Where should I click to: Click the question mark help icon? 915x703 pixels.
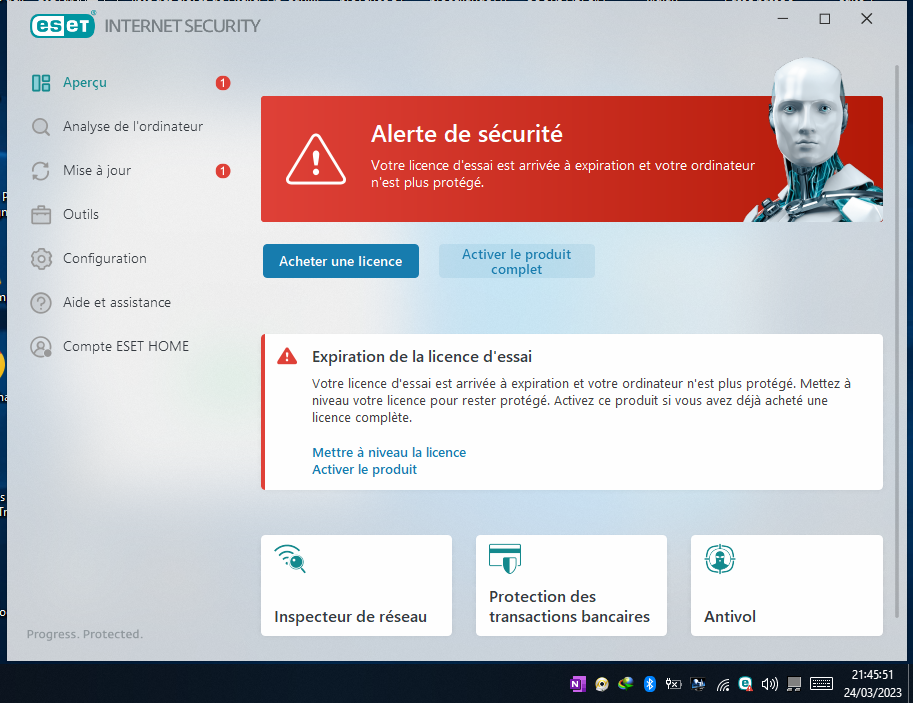41,303
